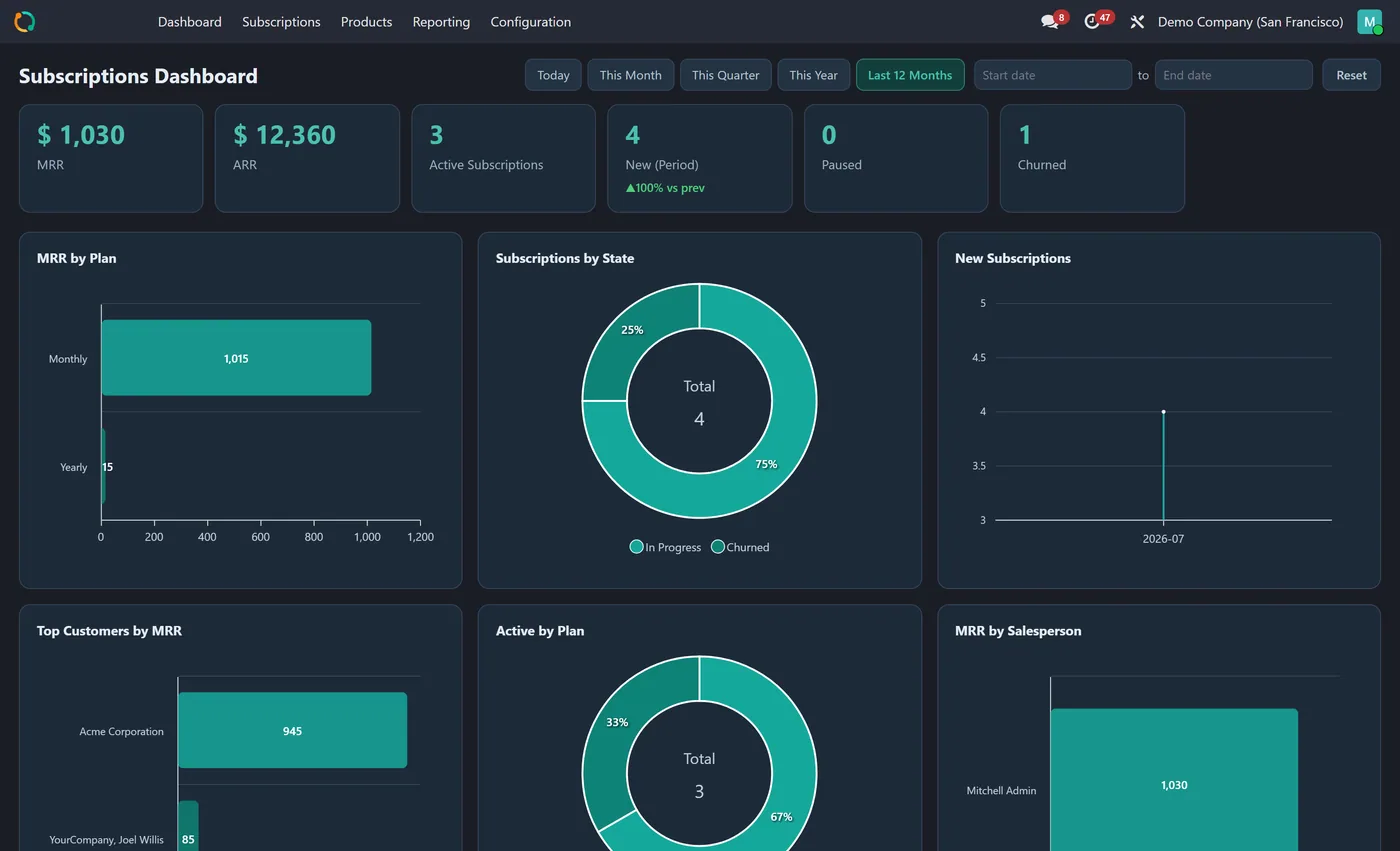Open the company switcher Demo Company (San Francisco)
The width and height of the screenshot is (1400, 851).
point(1250,22)
